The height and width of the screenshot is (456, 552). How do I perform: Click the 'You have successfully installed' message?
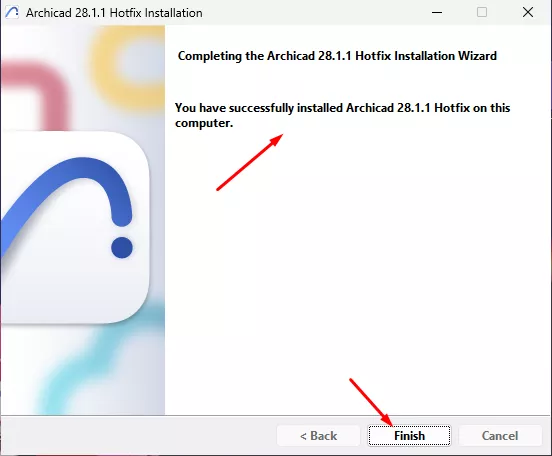(x=343, y=115)
